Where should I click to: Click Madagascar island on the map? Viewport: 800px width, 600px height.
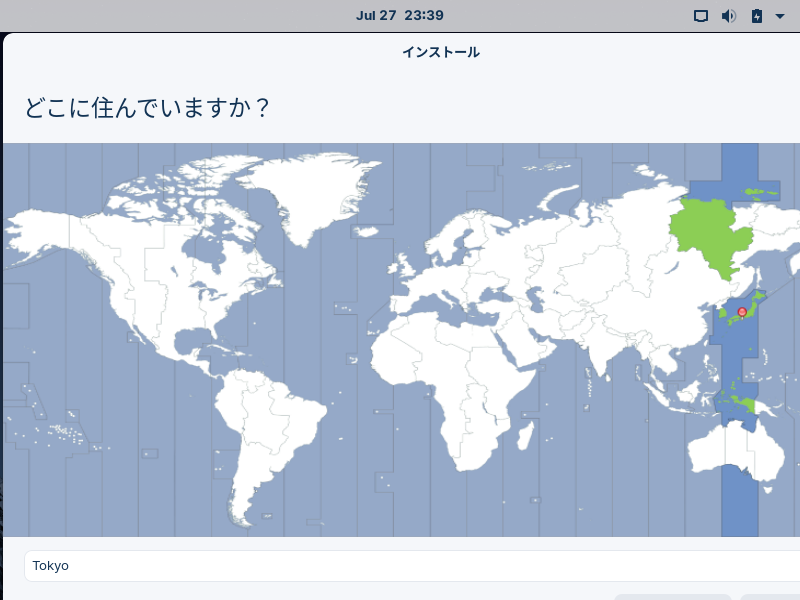pos(526,435)
